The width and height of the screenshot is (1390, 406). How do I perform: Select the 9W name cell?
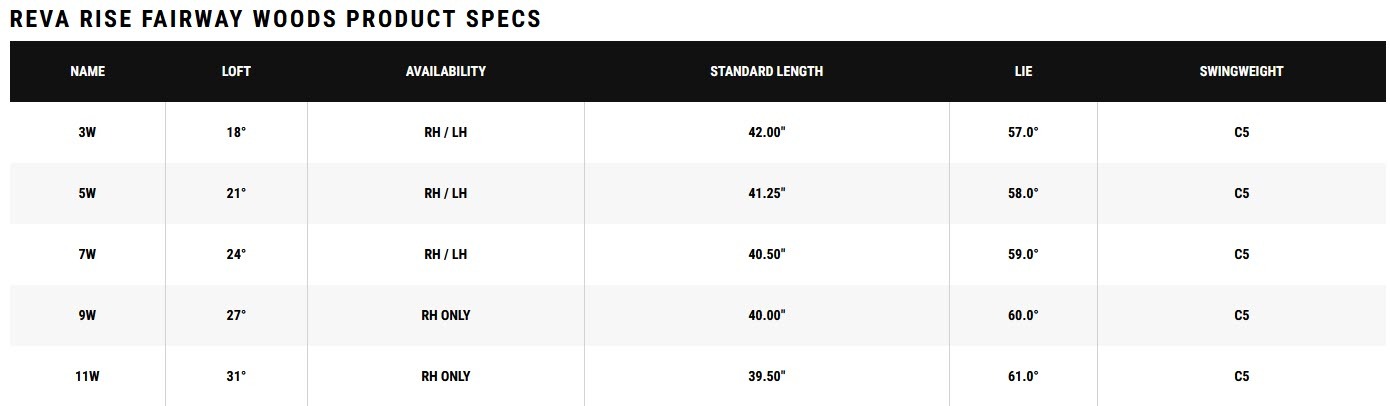(x=87, y=316)
